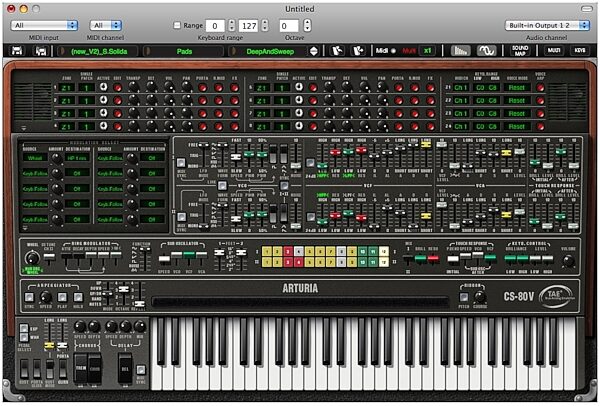This screenshot has width=600, height=406.
Task: Toggle the Active switch for voice 5
Action: click(x=299, y=87)
